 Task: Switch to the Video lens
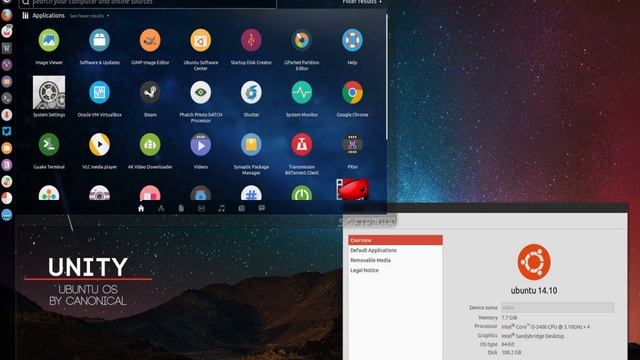[201, 208]
